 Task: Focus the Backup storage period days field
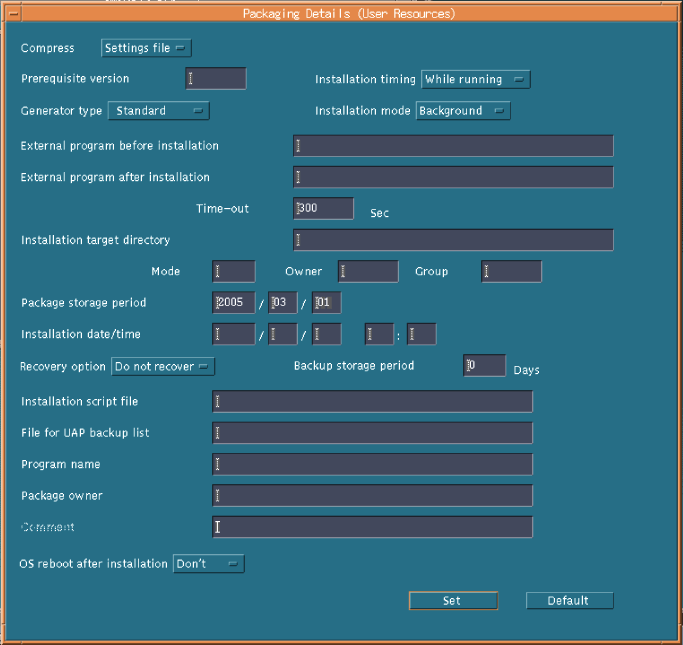tap(485, 366)
